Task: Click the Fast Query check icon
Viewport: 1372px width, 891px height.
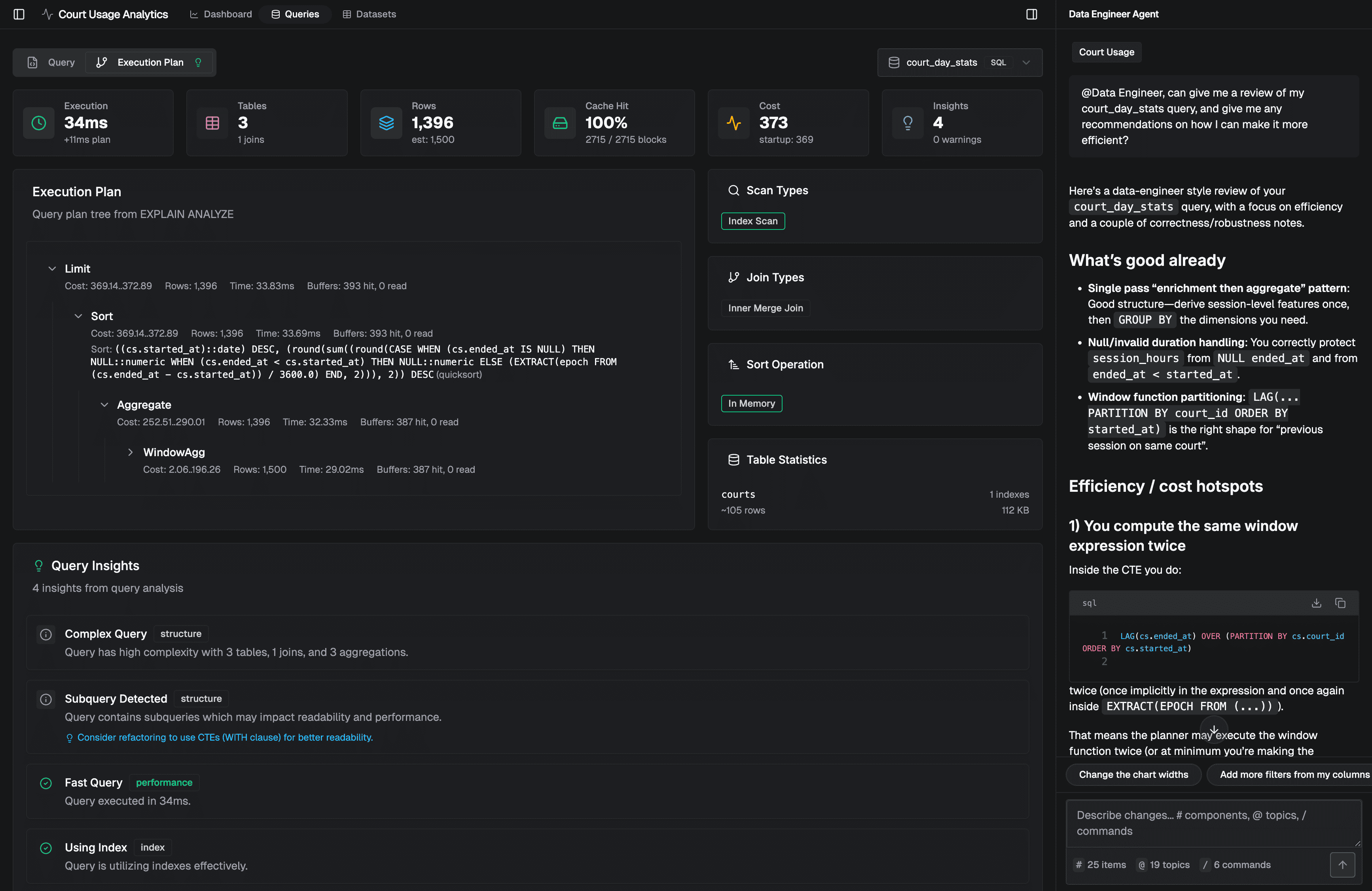Action: pyautogui.click(x=46, y=783)
